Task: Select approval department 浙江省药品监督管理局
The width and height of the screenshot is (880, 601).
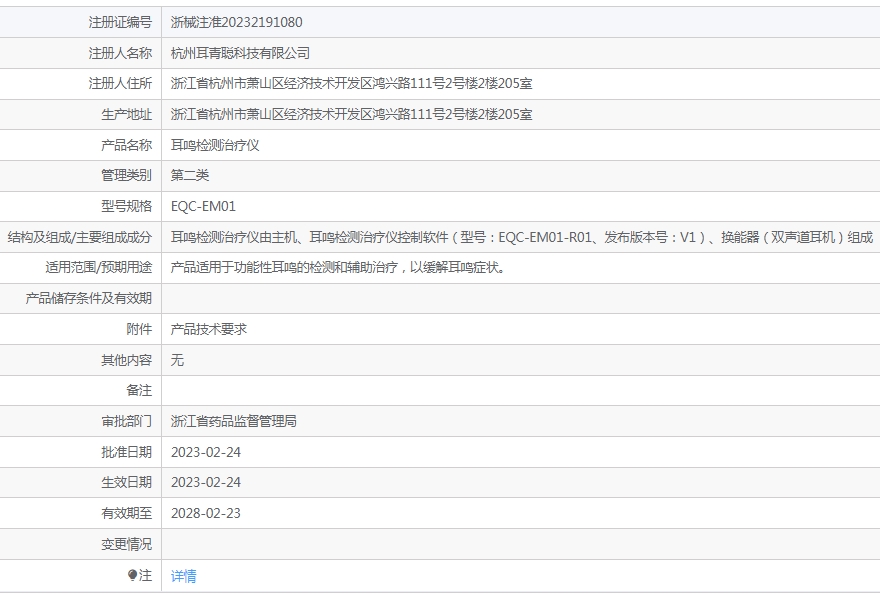Action: pos(233,421)
